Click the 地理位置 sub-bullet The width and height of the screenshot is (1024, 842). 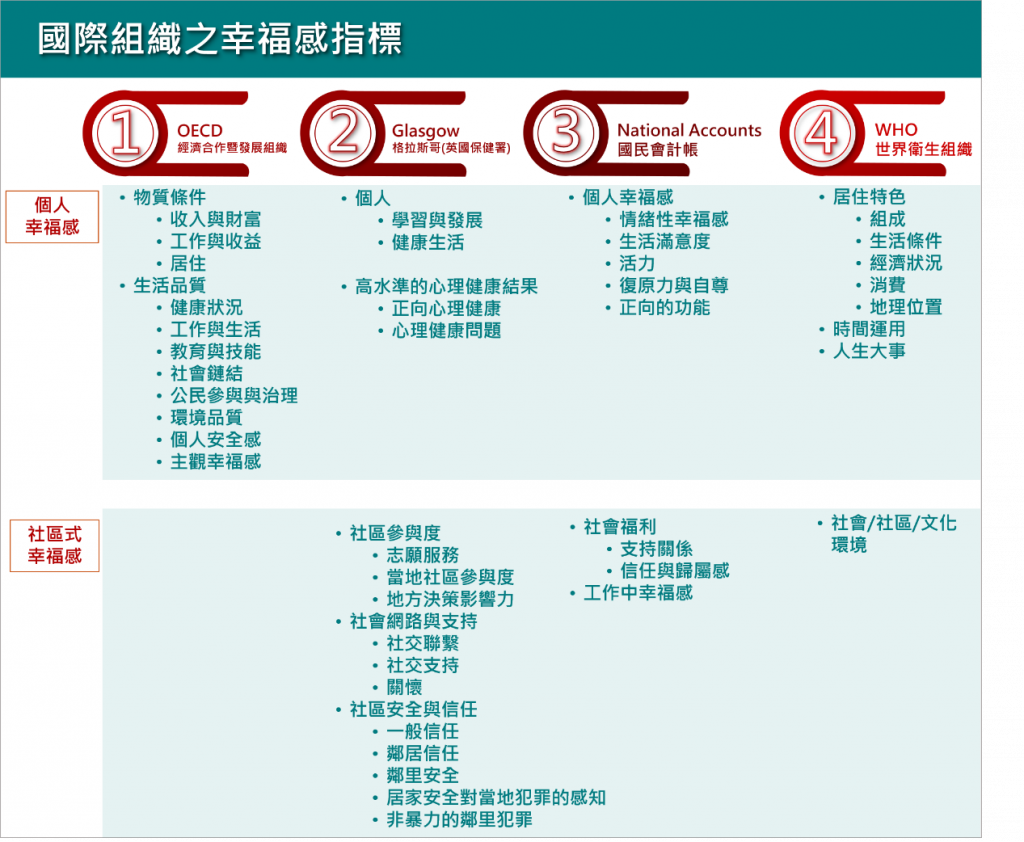[906, 307]
